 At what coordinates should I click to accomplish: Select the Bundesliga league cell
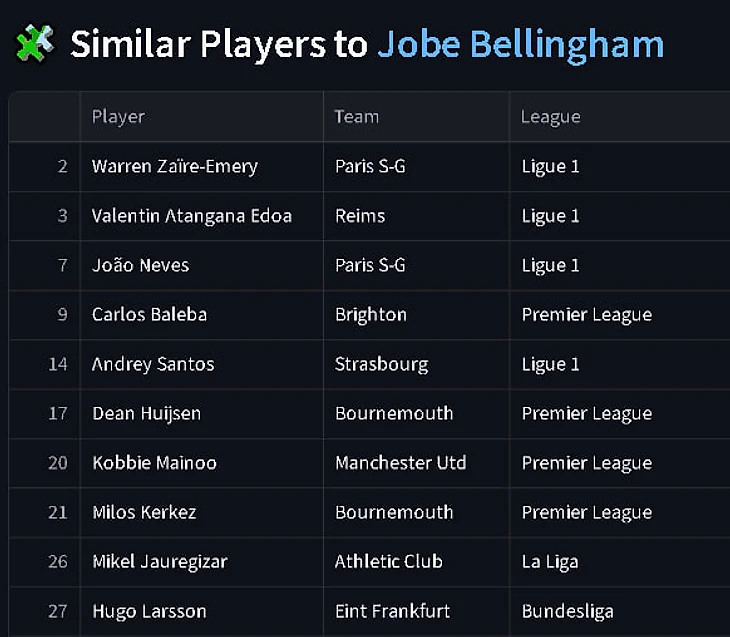[568, 611]
